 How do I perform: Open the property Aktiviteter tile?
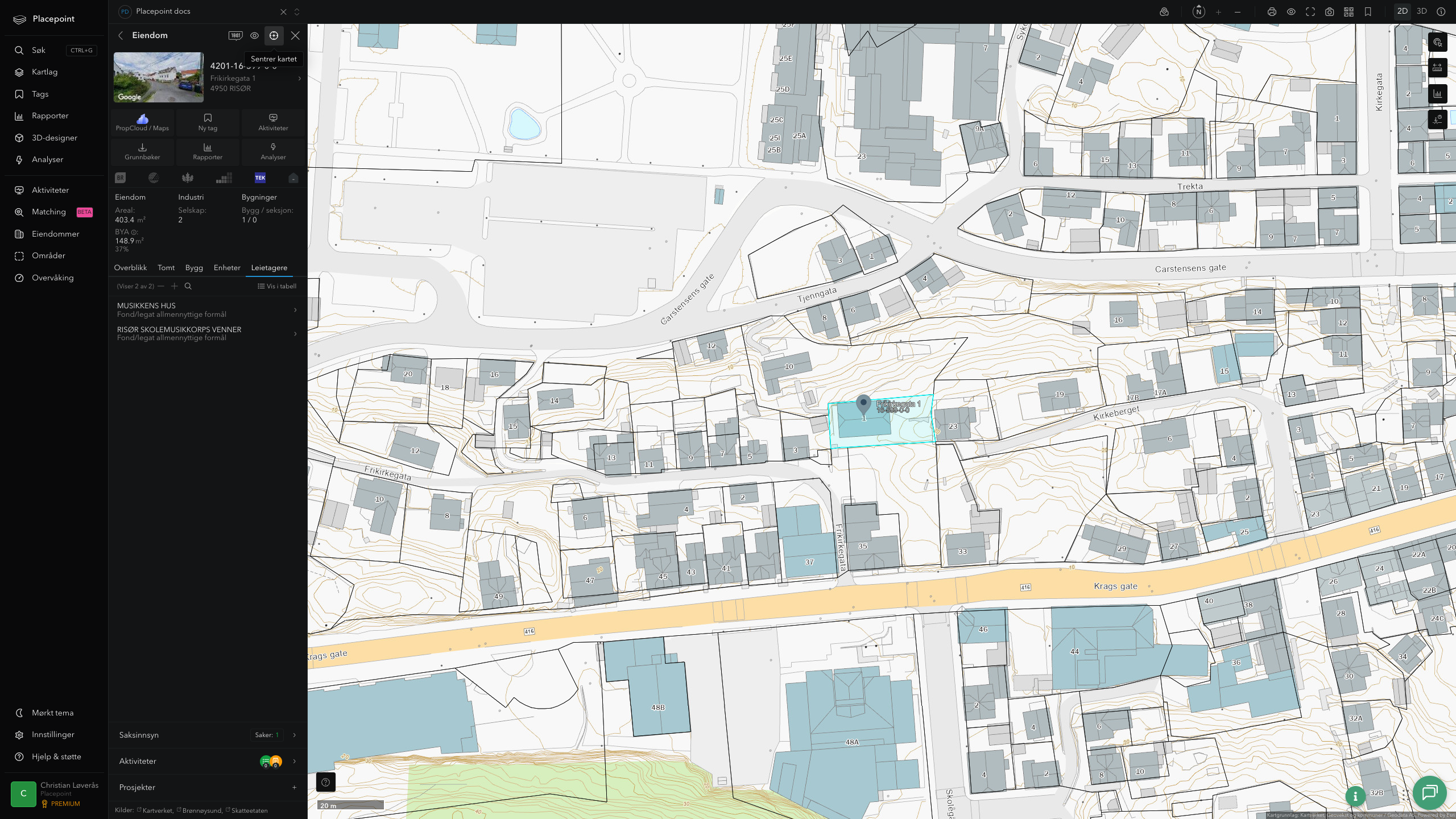[273, 123]
